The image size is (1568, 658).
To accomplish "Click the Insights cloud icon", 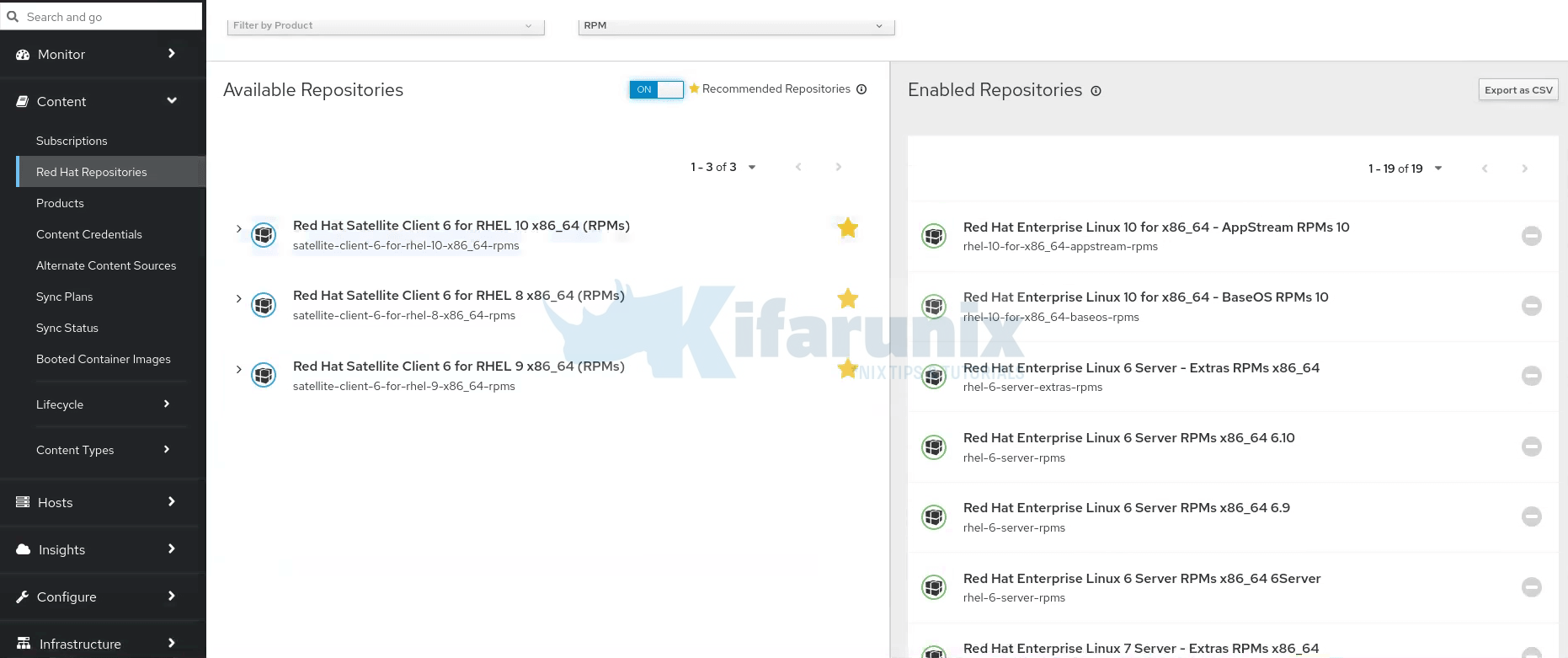I will tap(24, 549).
